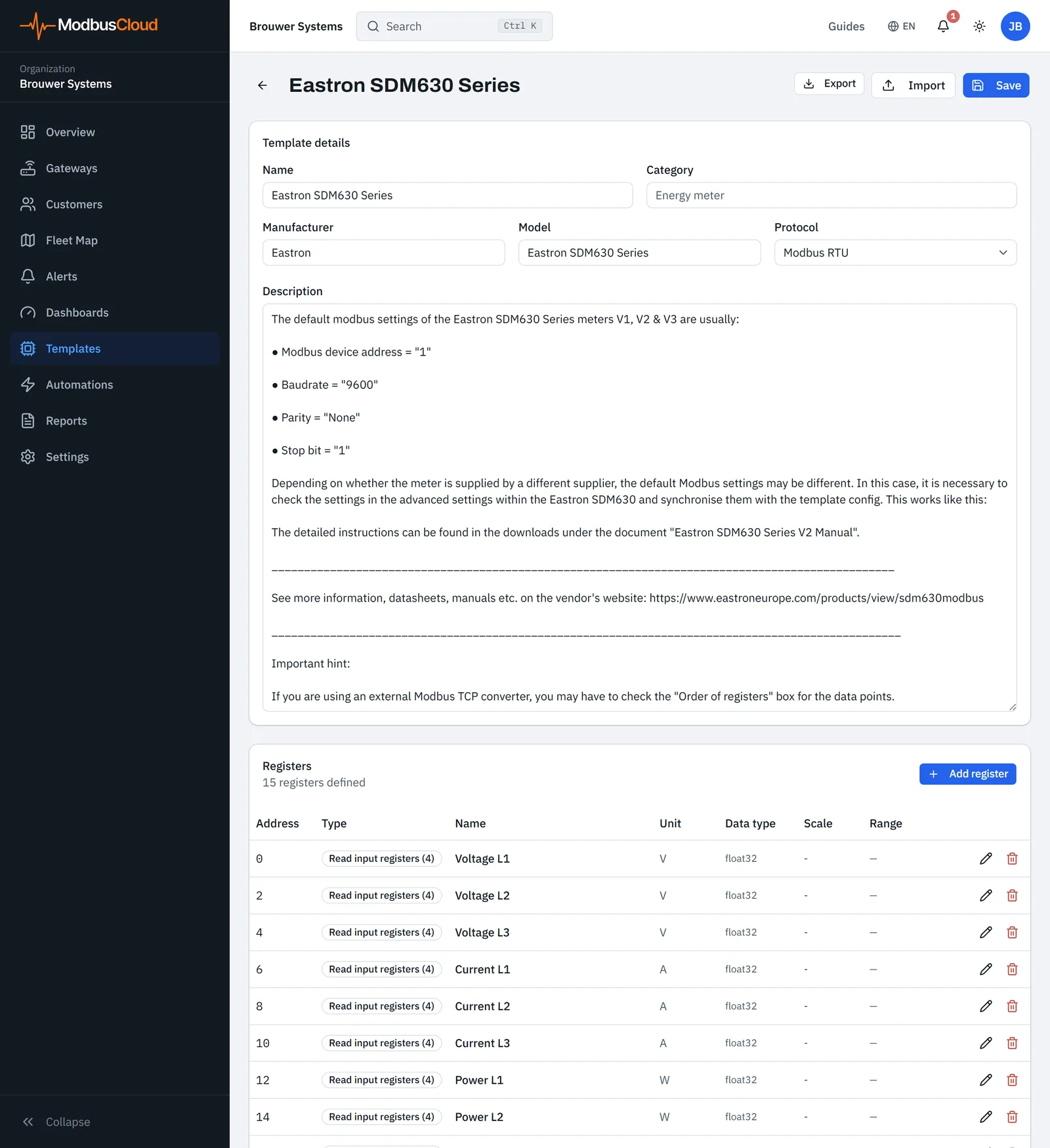Delete the Current L2 register
Viewport: 1050px width, 1148px height.
pos(1012,1006)
